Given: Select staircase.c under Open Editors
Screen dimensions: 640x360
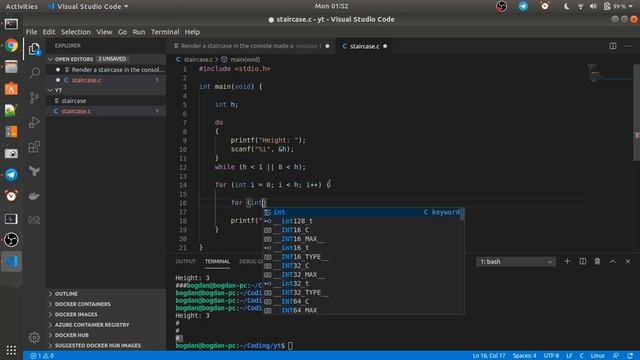Looking at the screenshot, I should click(x=106, y=80).
